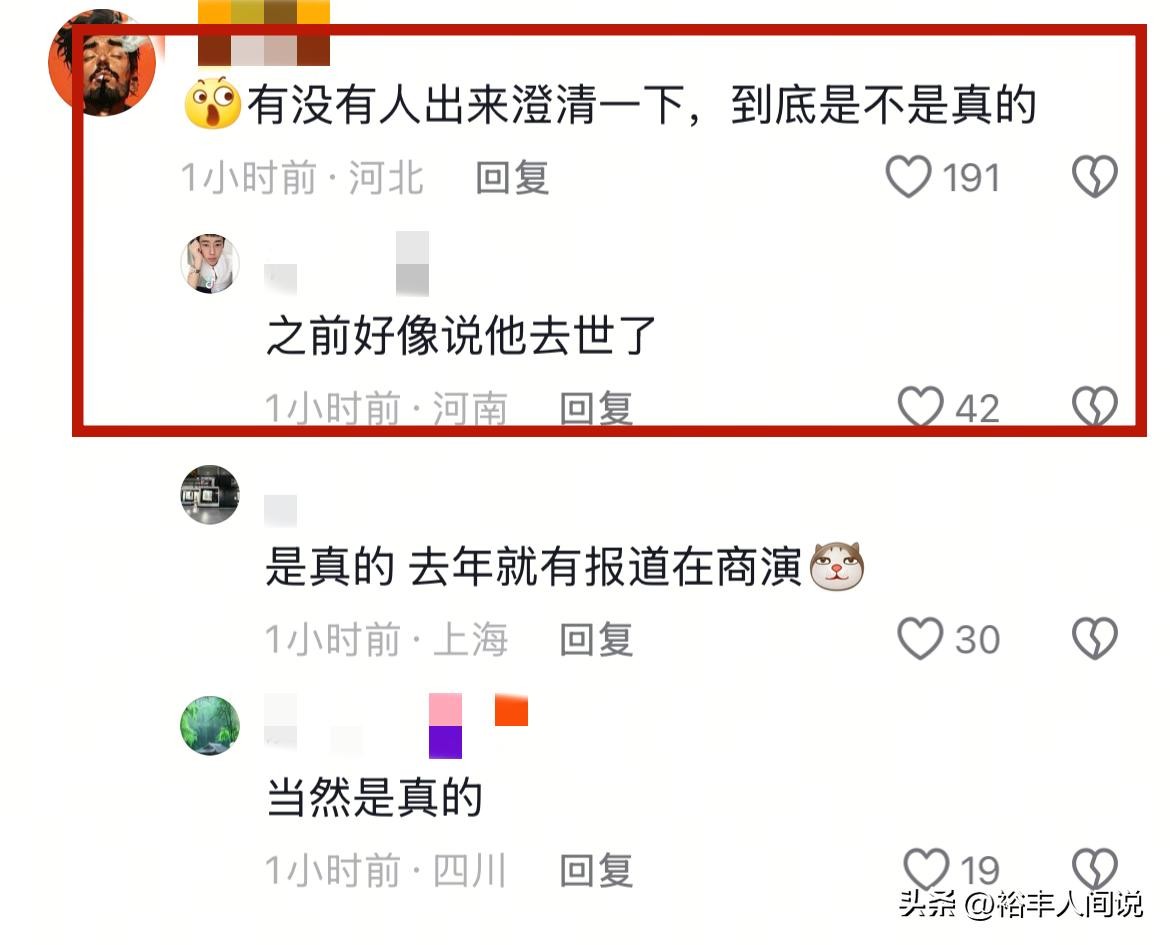The height and width of the screenshot is (945, 1170).
Task: Reply to the Hebei comment via 回复
Action: pyautogui.click(x=513, y=178)
